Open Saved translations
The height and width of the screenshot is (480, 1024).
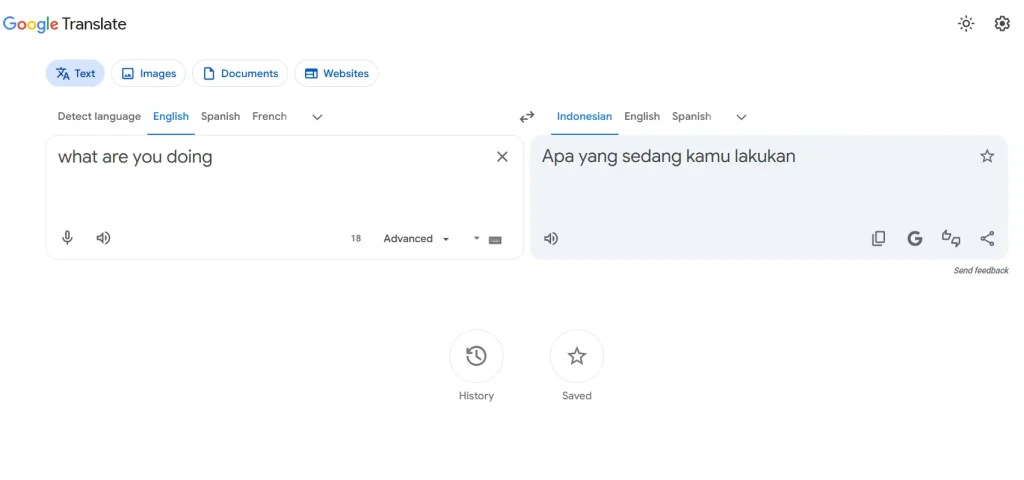point(577,357)
